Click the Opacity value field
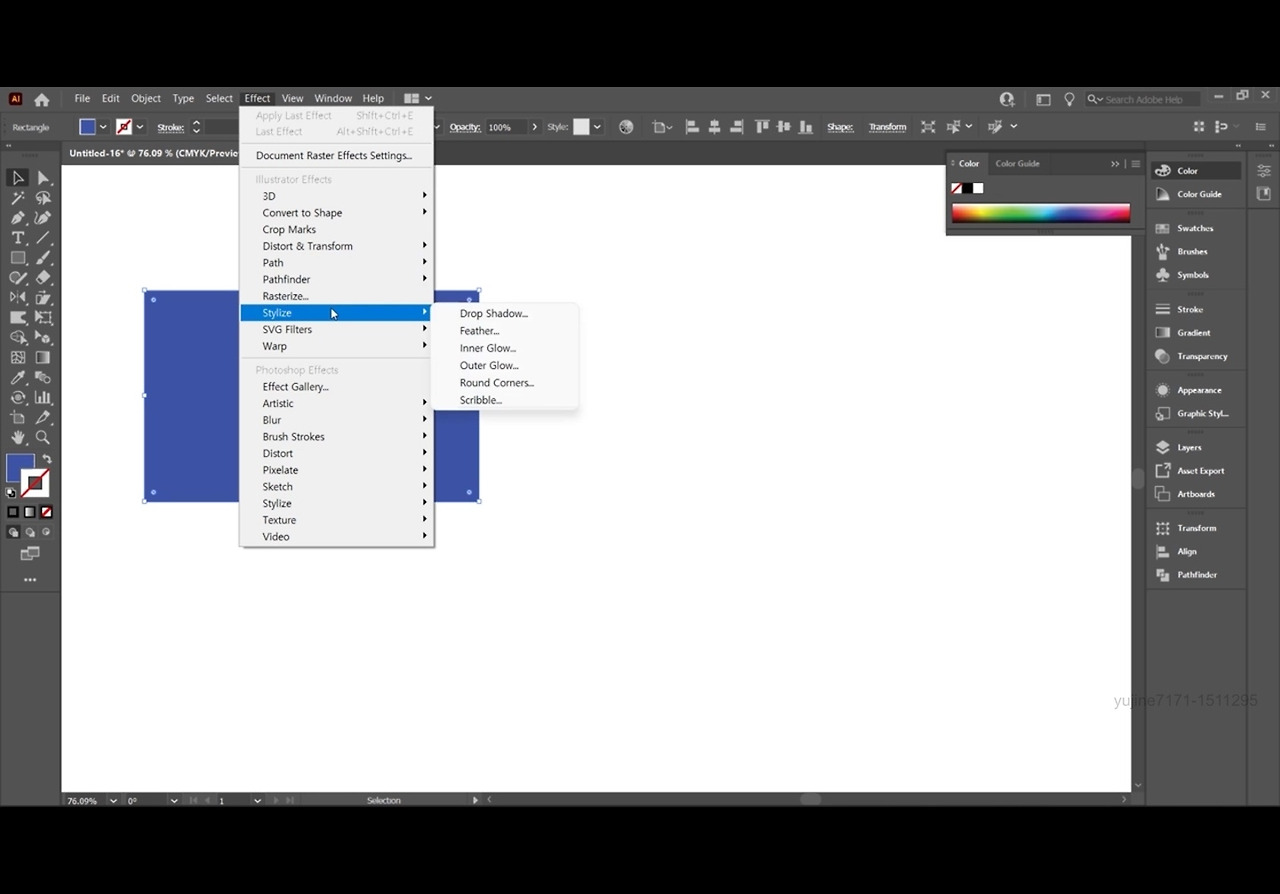The image size is (1280, 894). 506,127
